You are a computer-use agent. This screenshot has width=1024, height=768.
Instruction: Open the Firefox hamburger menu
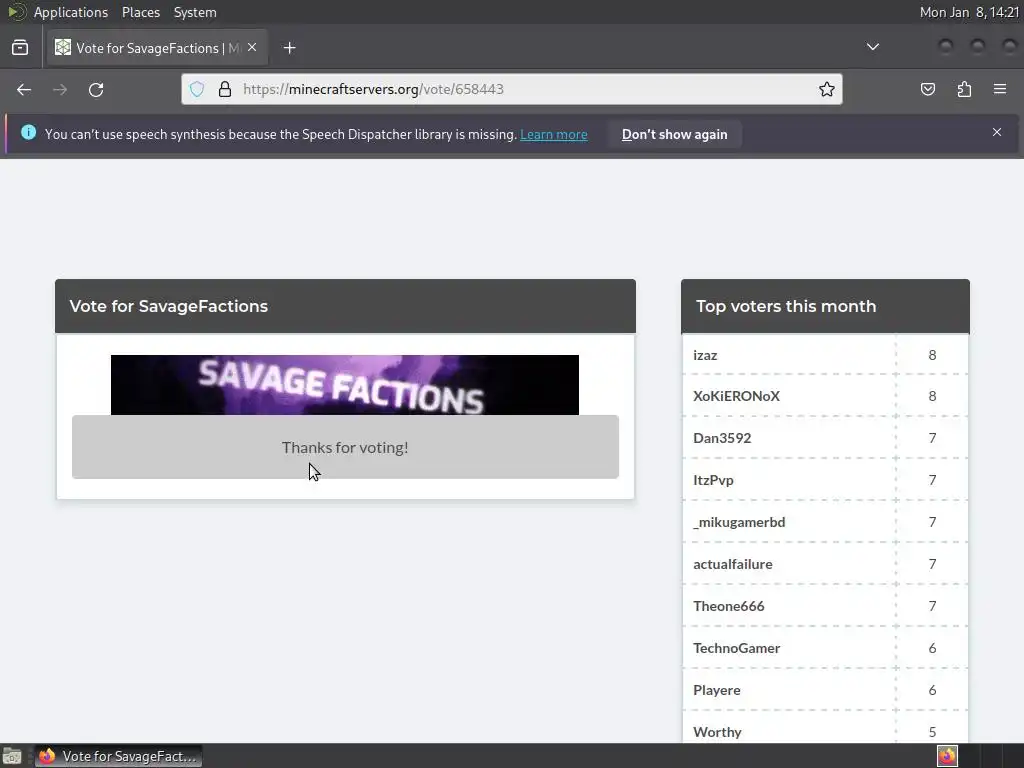1000,89
